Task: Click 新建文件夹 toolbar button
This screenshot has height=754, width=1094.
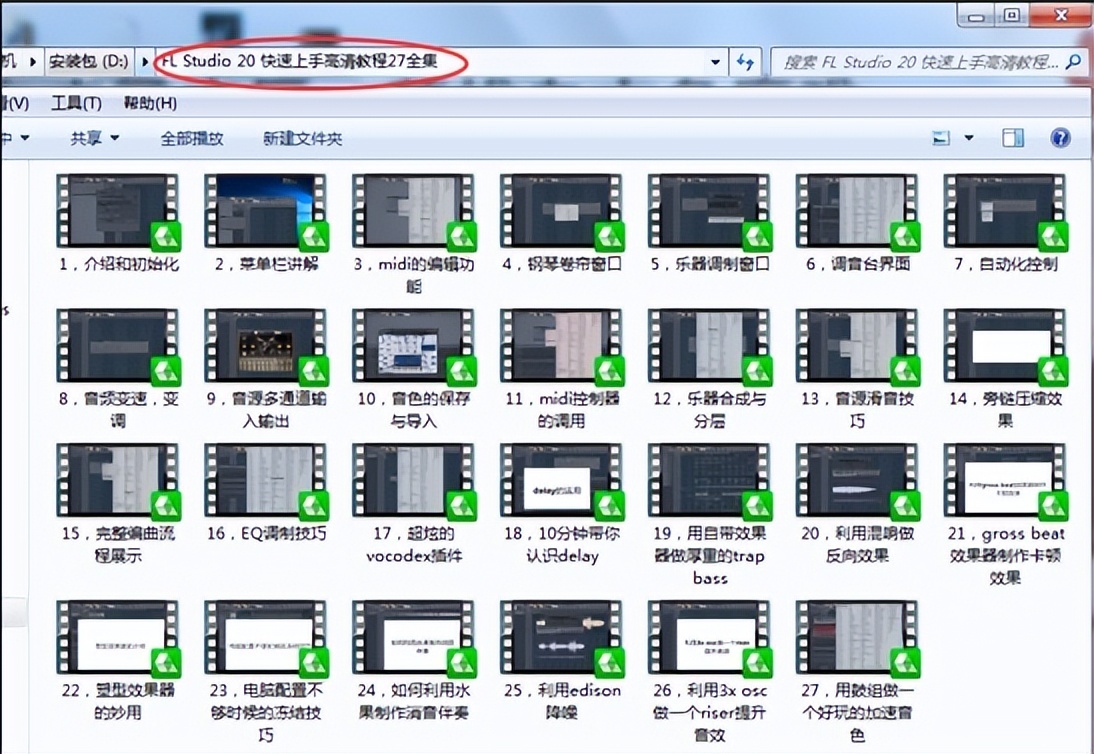Action: (302, 138)
